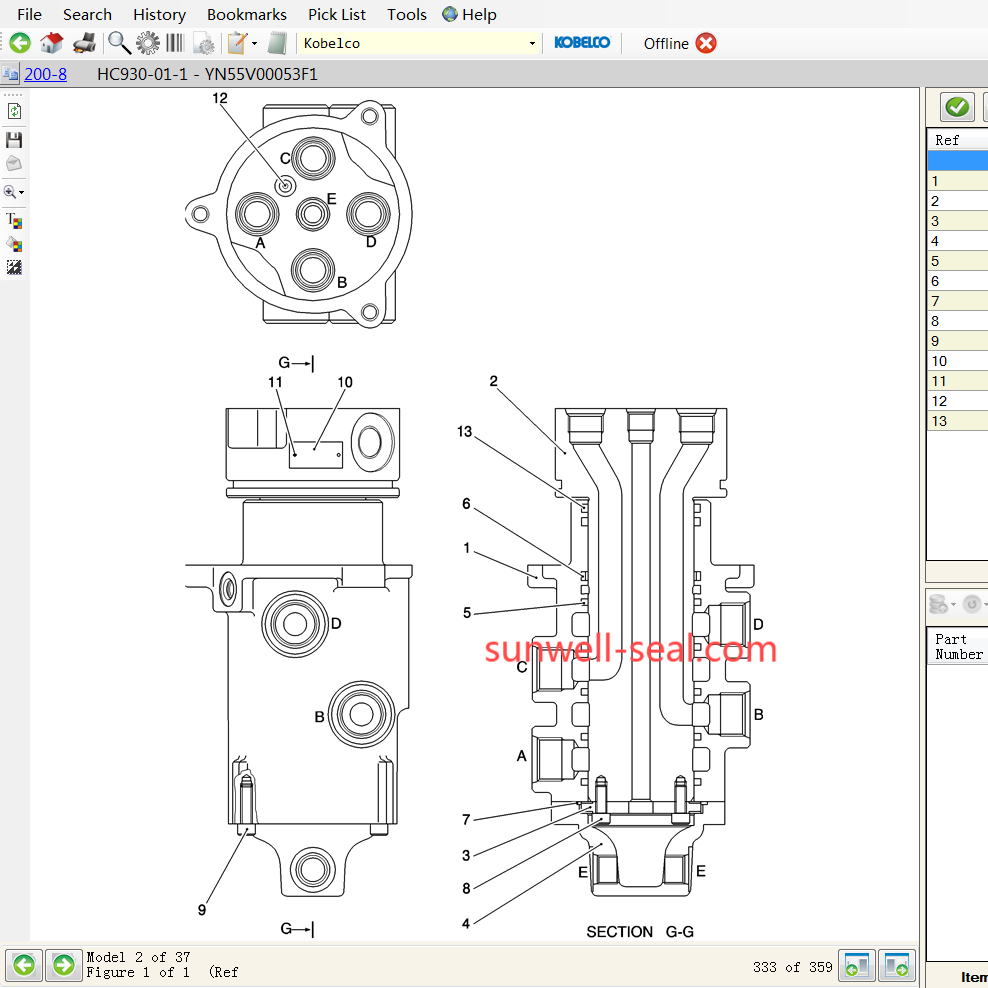Click the previous figure green arrow
The width and height of the screenshot is (988, 988).
coord(24,965)
